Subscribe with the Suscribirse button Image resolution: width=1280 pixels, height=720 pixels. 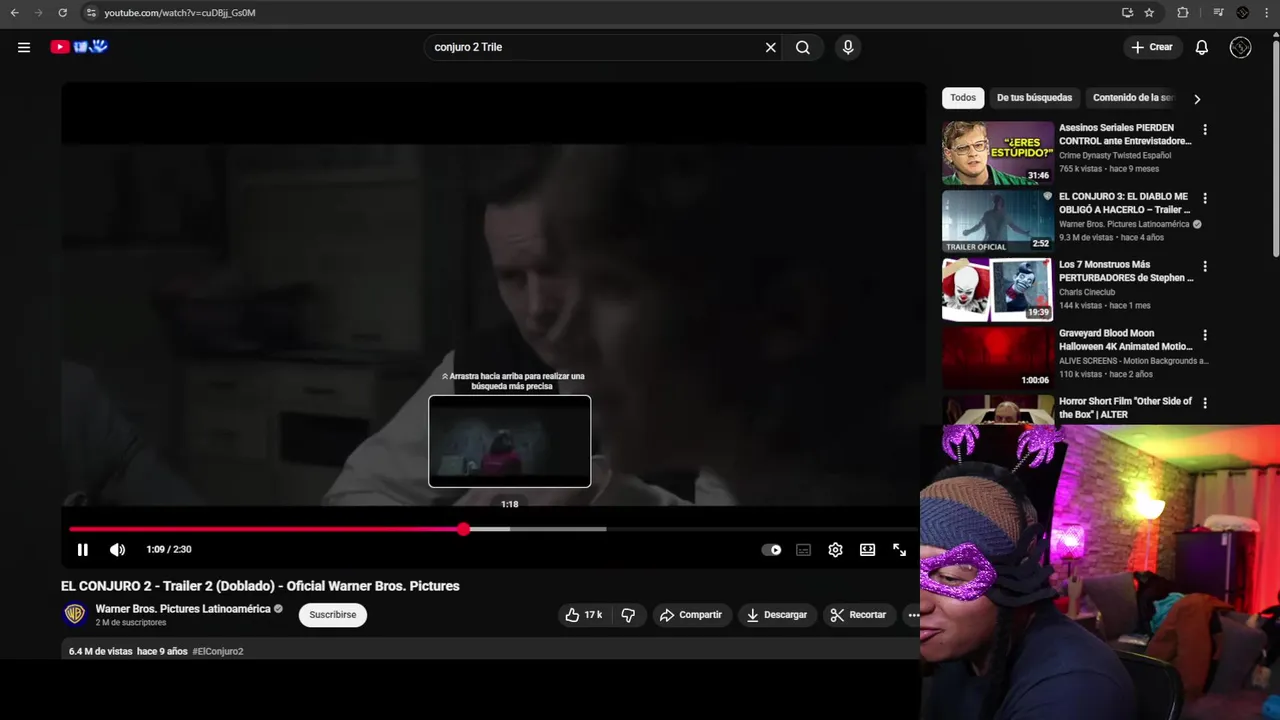point(333,615)
